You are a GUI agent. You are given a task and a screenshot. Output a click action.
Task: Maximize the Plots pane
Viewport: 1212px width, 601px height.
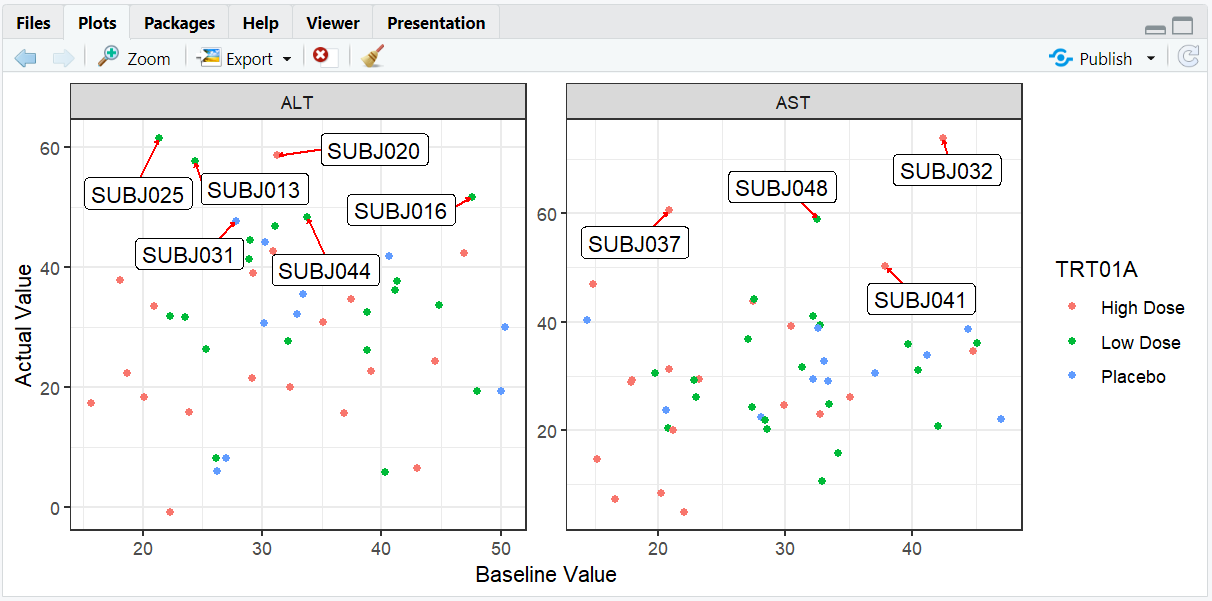tap(1183, 27)
